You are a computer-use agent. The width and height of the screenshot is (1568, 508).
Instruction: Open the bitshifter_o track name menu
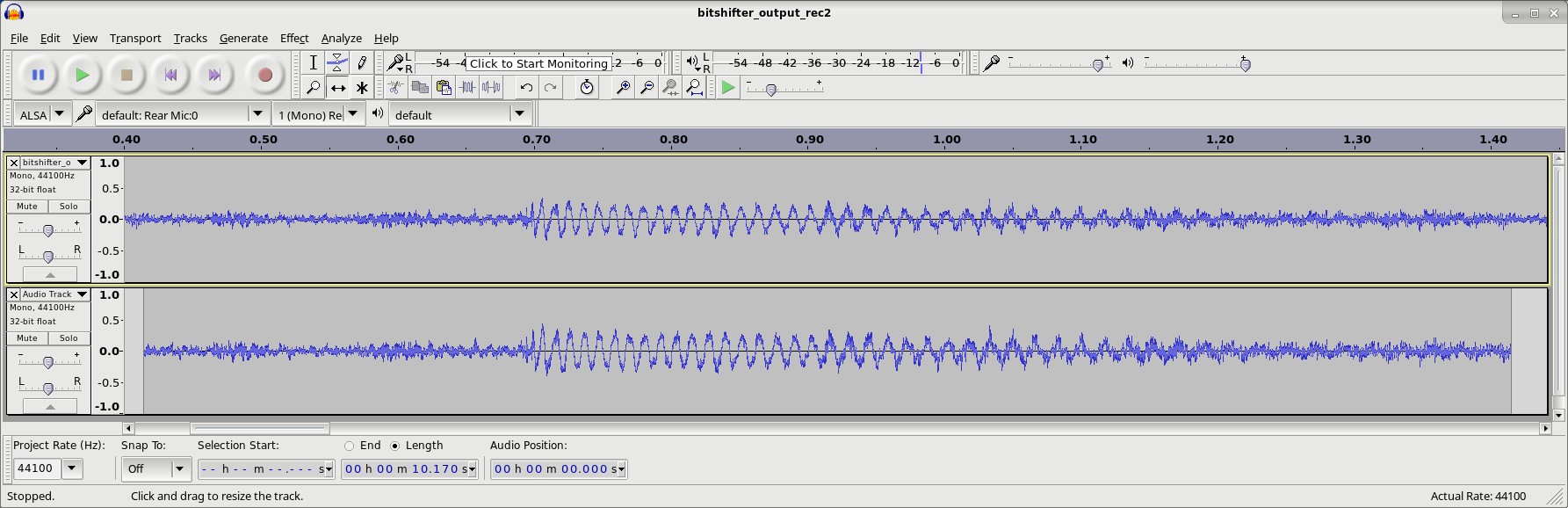(55, 163)
